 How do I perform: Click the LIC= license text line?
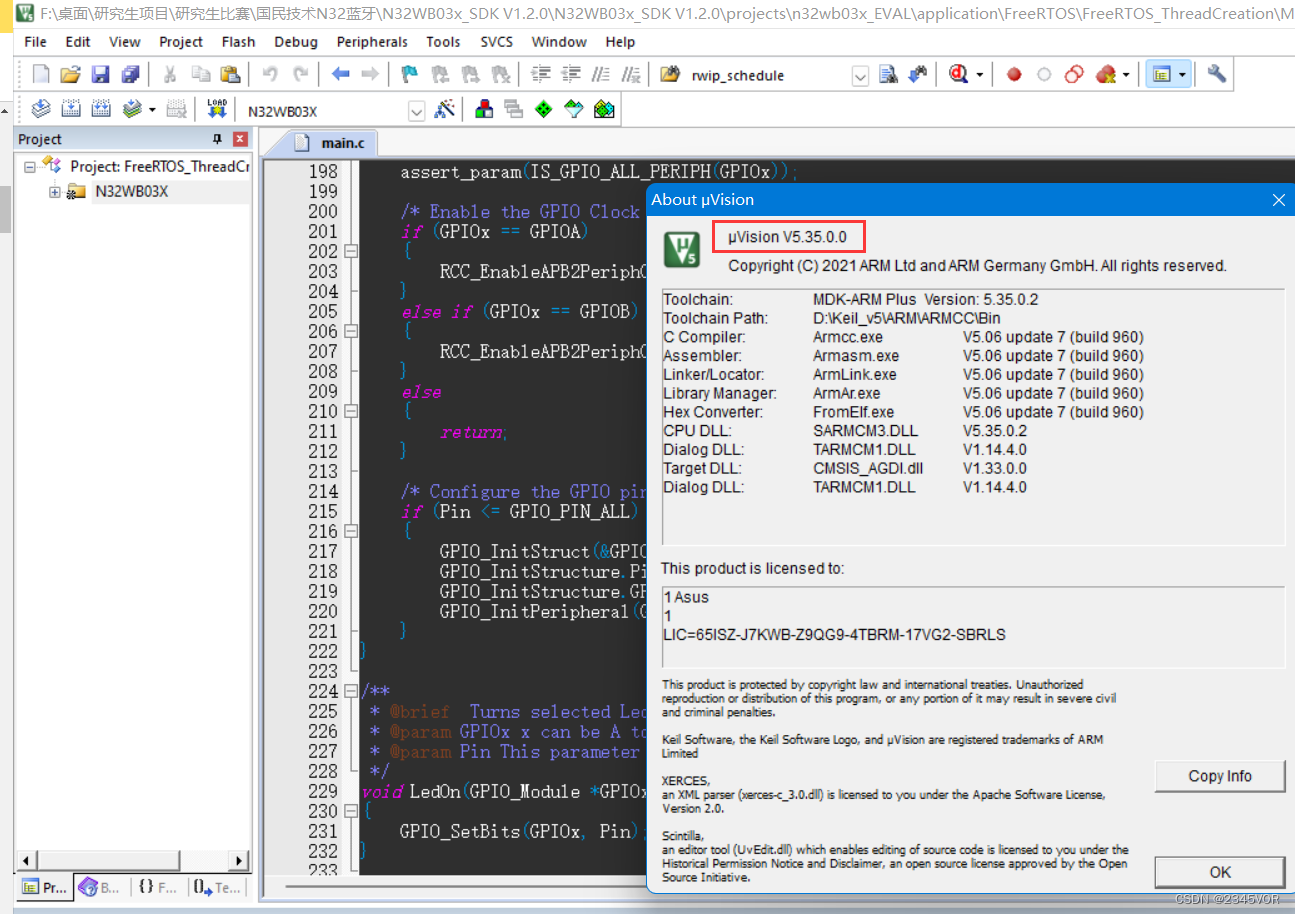point(834,634)
